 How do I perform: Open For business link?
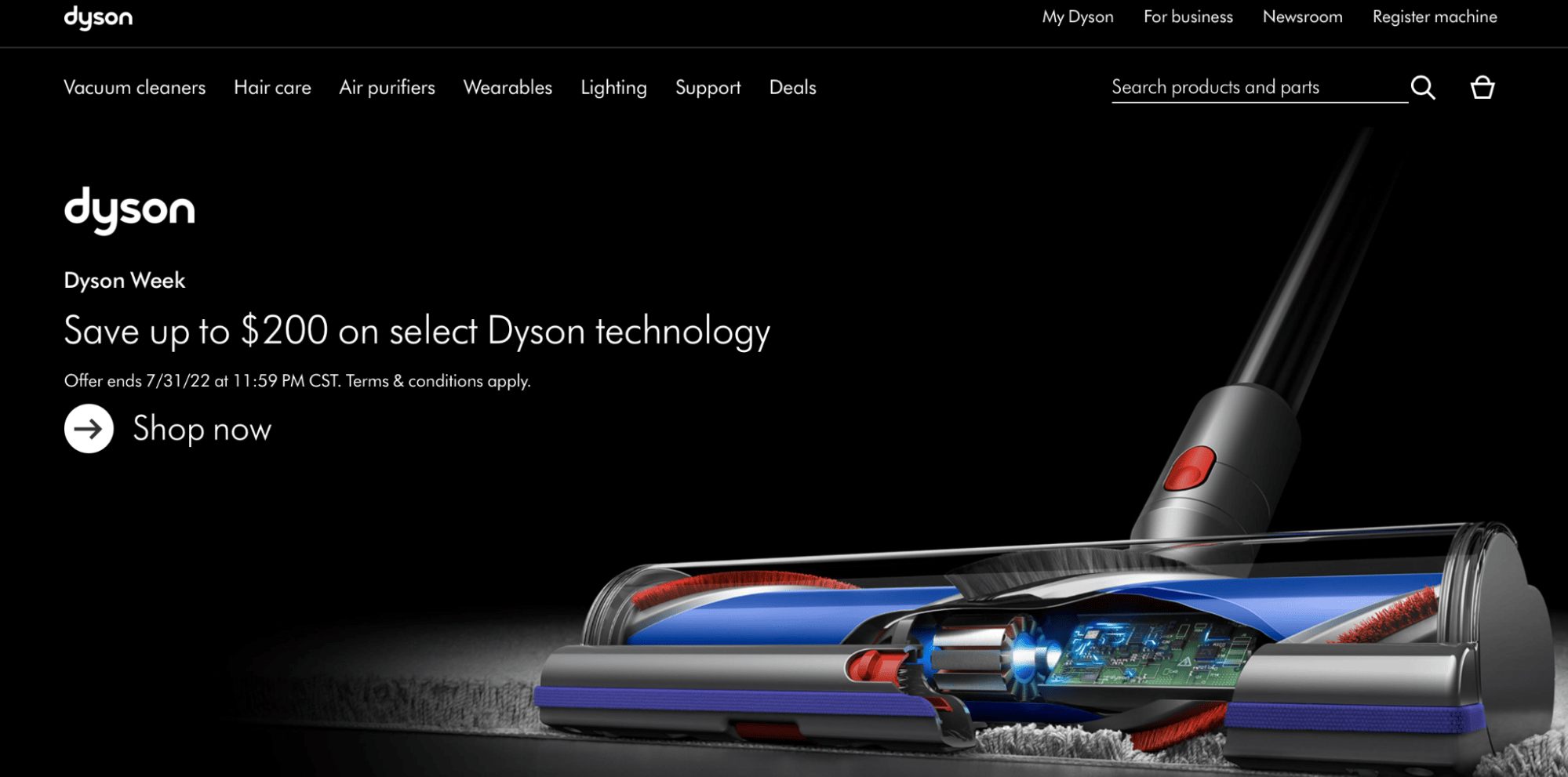pyautogui.click(x=1188, y=16)
